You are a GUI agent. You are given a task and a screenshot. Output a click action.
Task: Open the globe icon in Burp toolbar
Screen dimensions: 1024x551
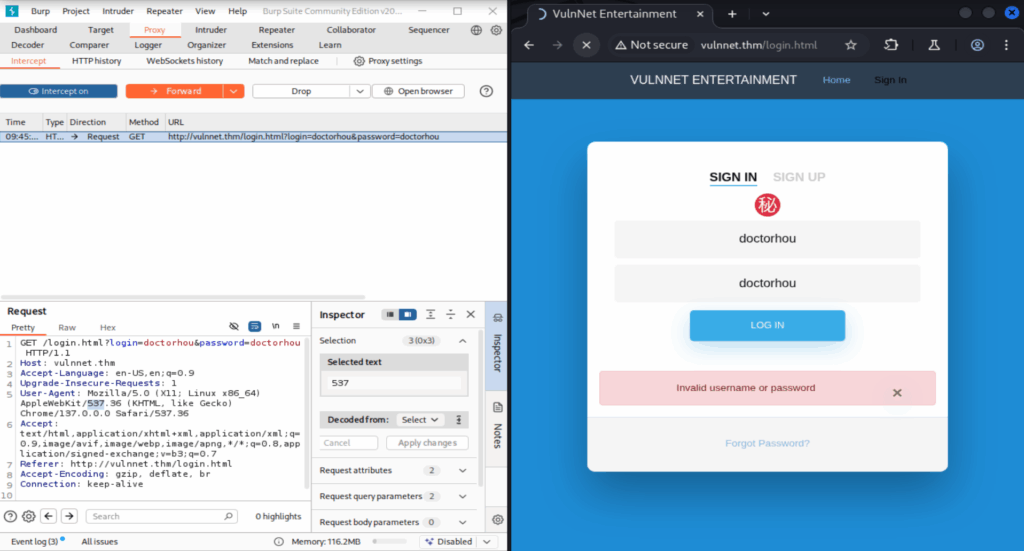coord(476,30)
